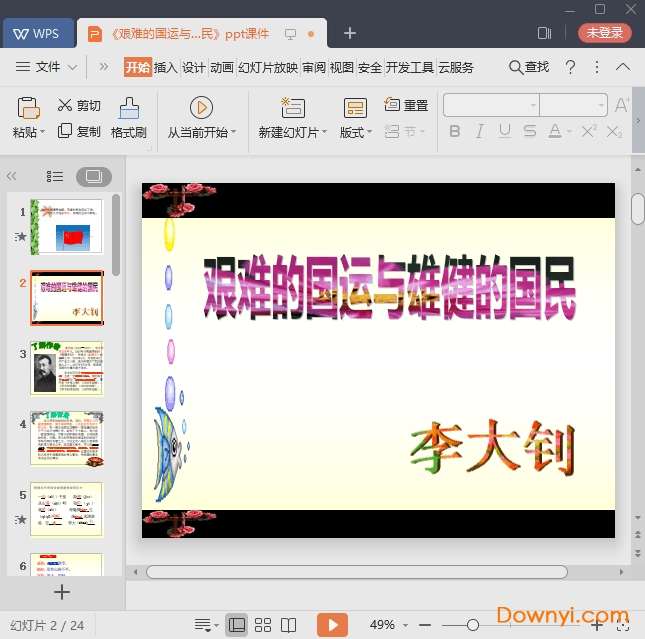Open the slide Layout icon

355,108
